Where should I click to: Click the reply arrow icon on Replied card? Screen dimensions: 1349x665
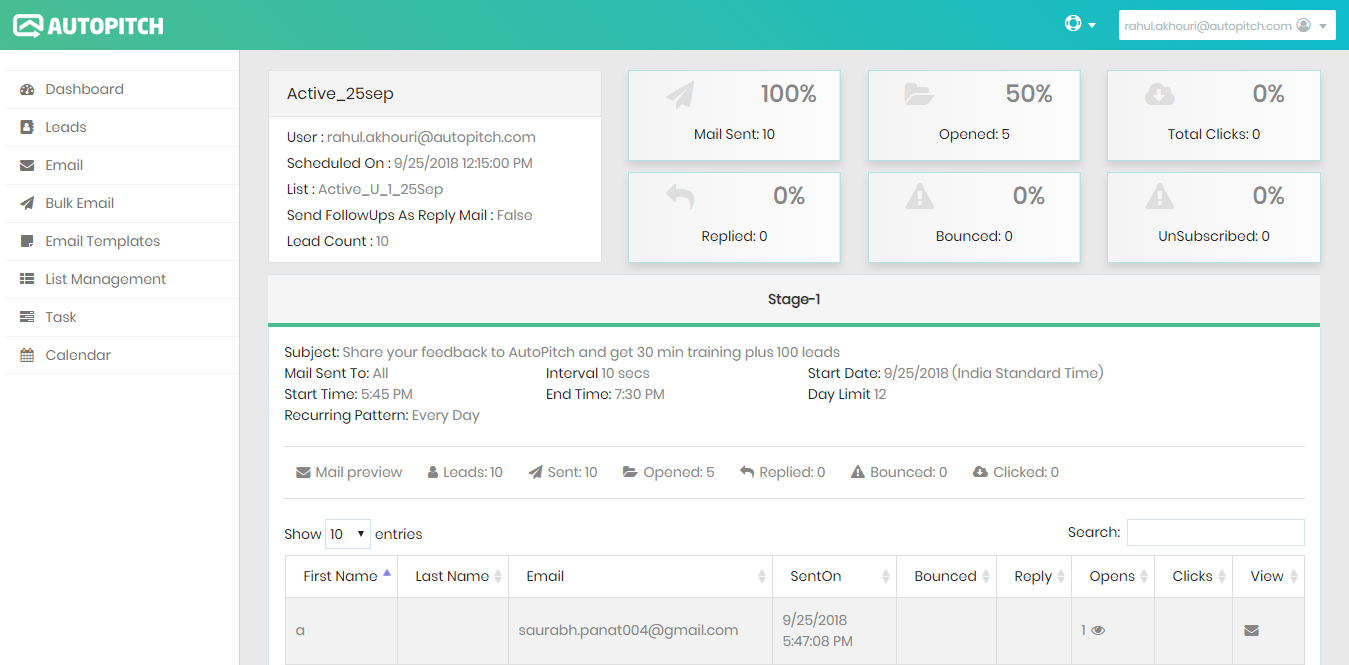pos(679,197)
